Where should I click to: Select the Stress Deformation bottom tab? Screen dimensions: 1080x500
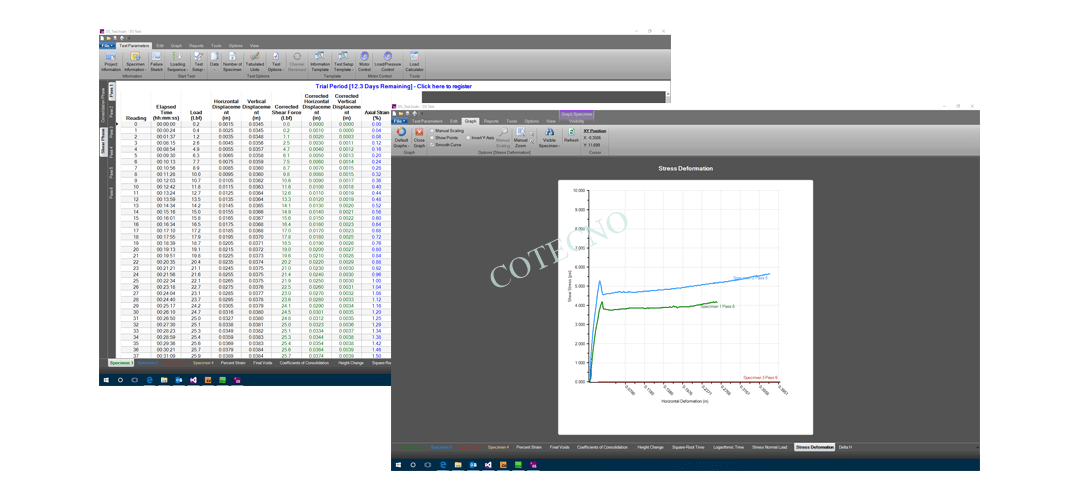click(814, 447)
